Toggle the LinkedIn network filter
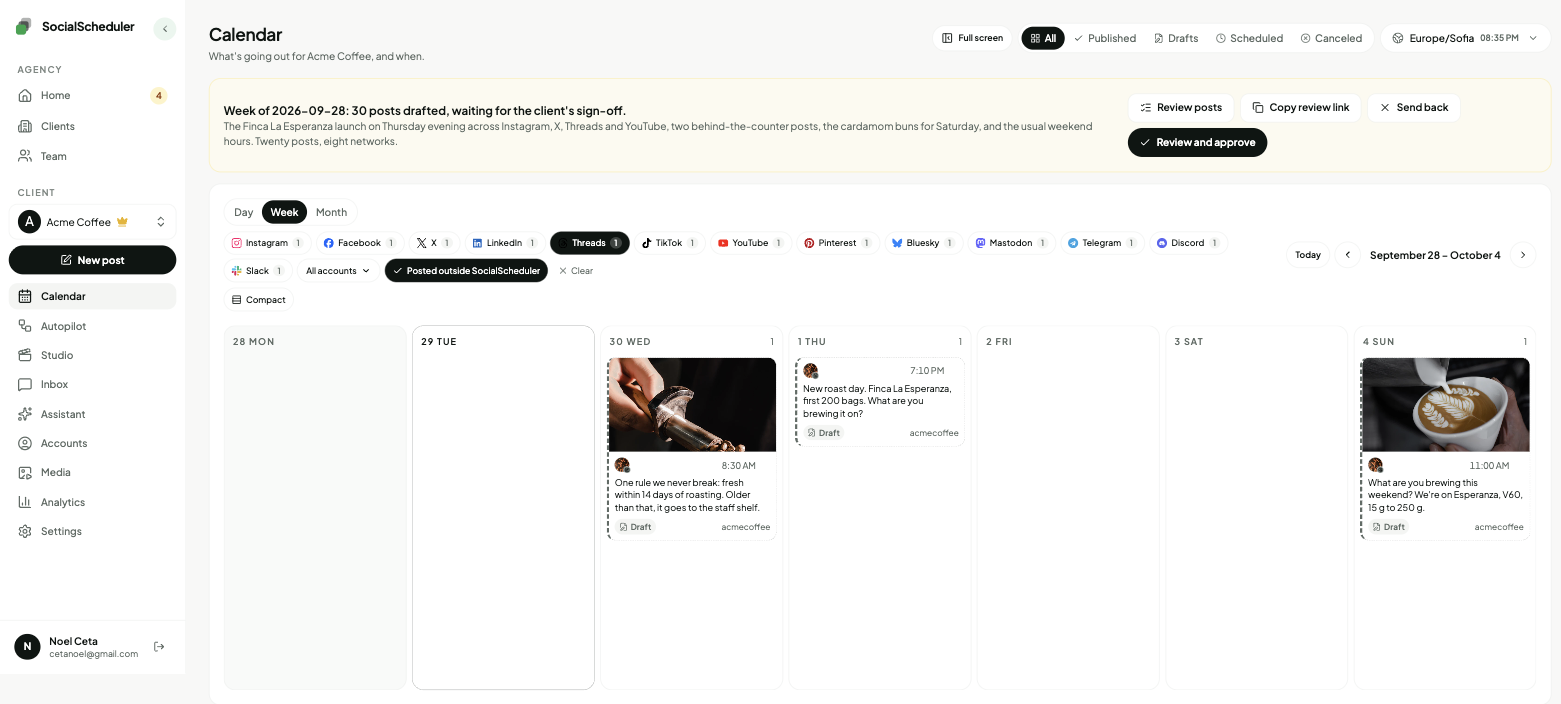1561x704 pixels. point(504,243)
